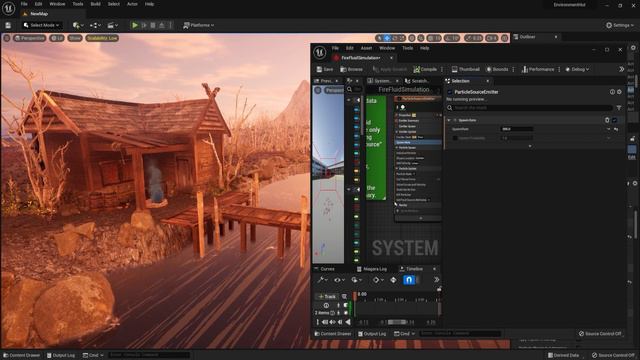Click the timeline horizontal range scrollbar
This screenshot has height=360, width=640.
click(x=396, y=322)
